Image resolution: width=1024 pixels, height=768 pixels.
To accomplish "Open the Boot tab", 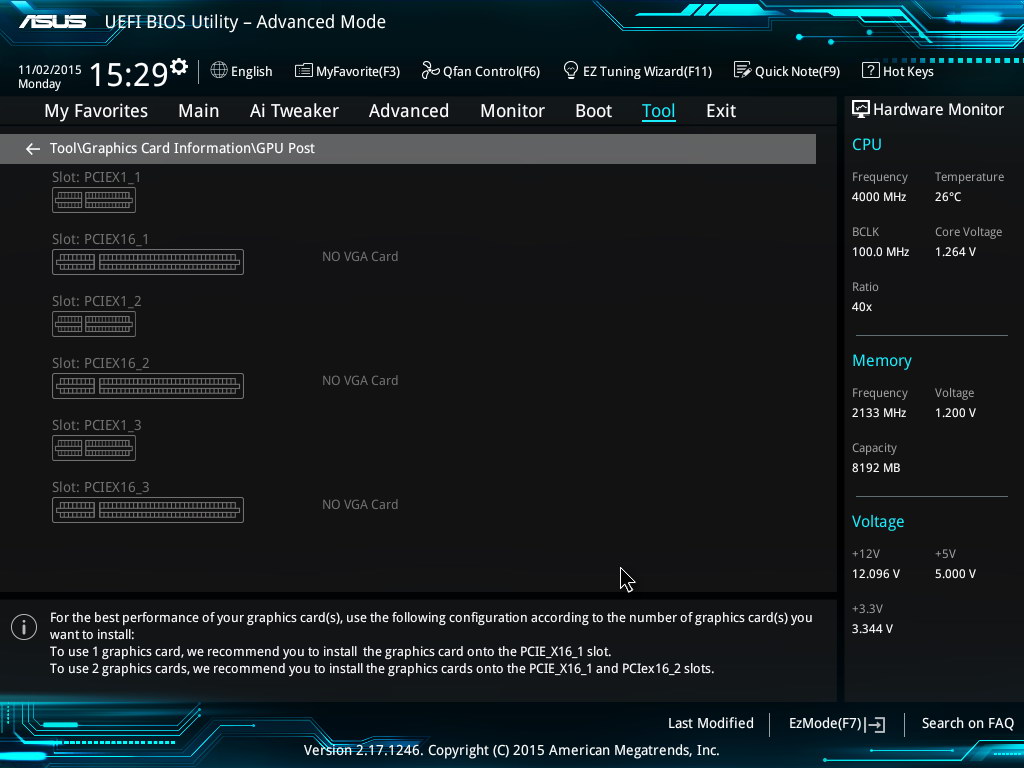I will tap(593, 111).
